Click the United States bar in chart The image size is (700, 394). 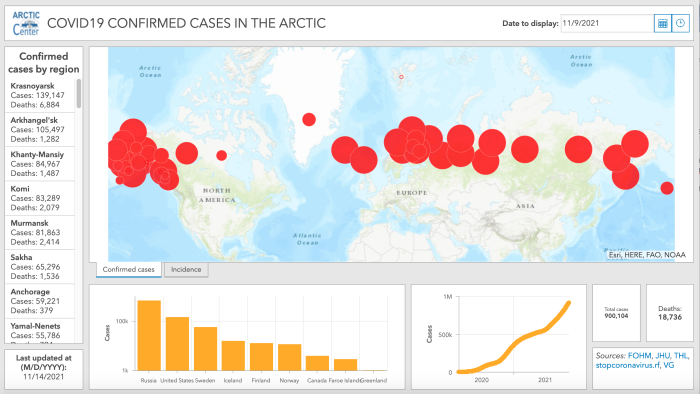pos(177,344)
